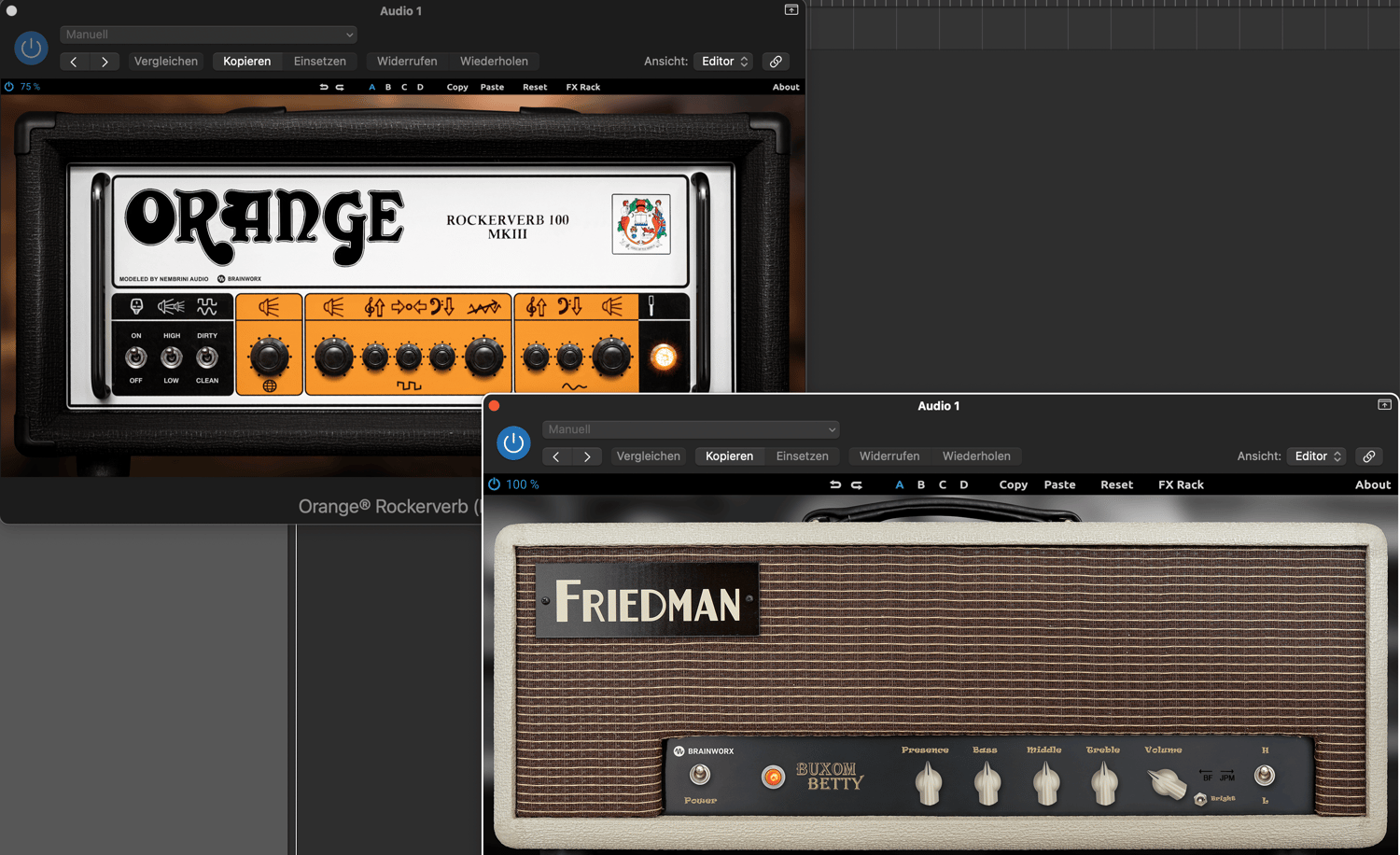Toggle the Friedman plugin bypass power button
This screenshot has height=855, width=1400.
click(x=513, y=443)
